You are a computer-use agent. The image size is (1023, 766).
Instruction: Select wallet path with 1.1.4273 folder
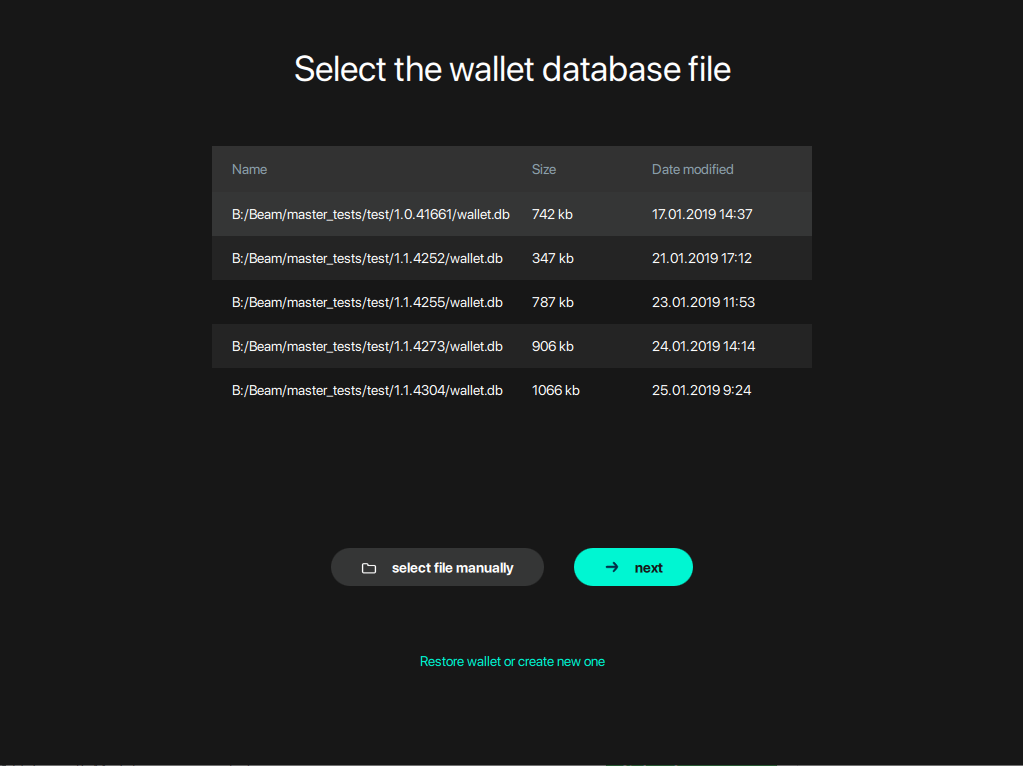(367, 346)
